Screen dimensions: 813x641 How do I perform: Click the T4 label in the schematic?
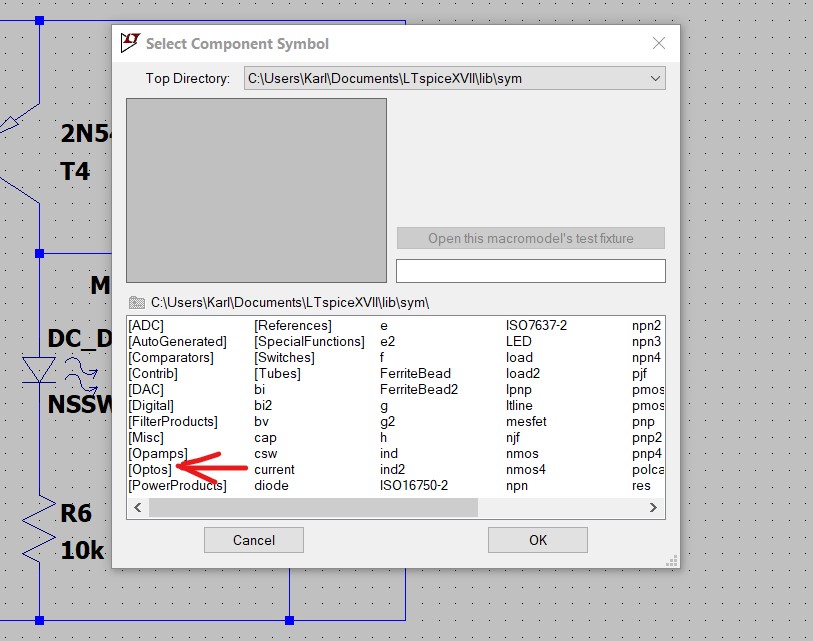(x=75, y=172)
